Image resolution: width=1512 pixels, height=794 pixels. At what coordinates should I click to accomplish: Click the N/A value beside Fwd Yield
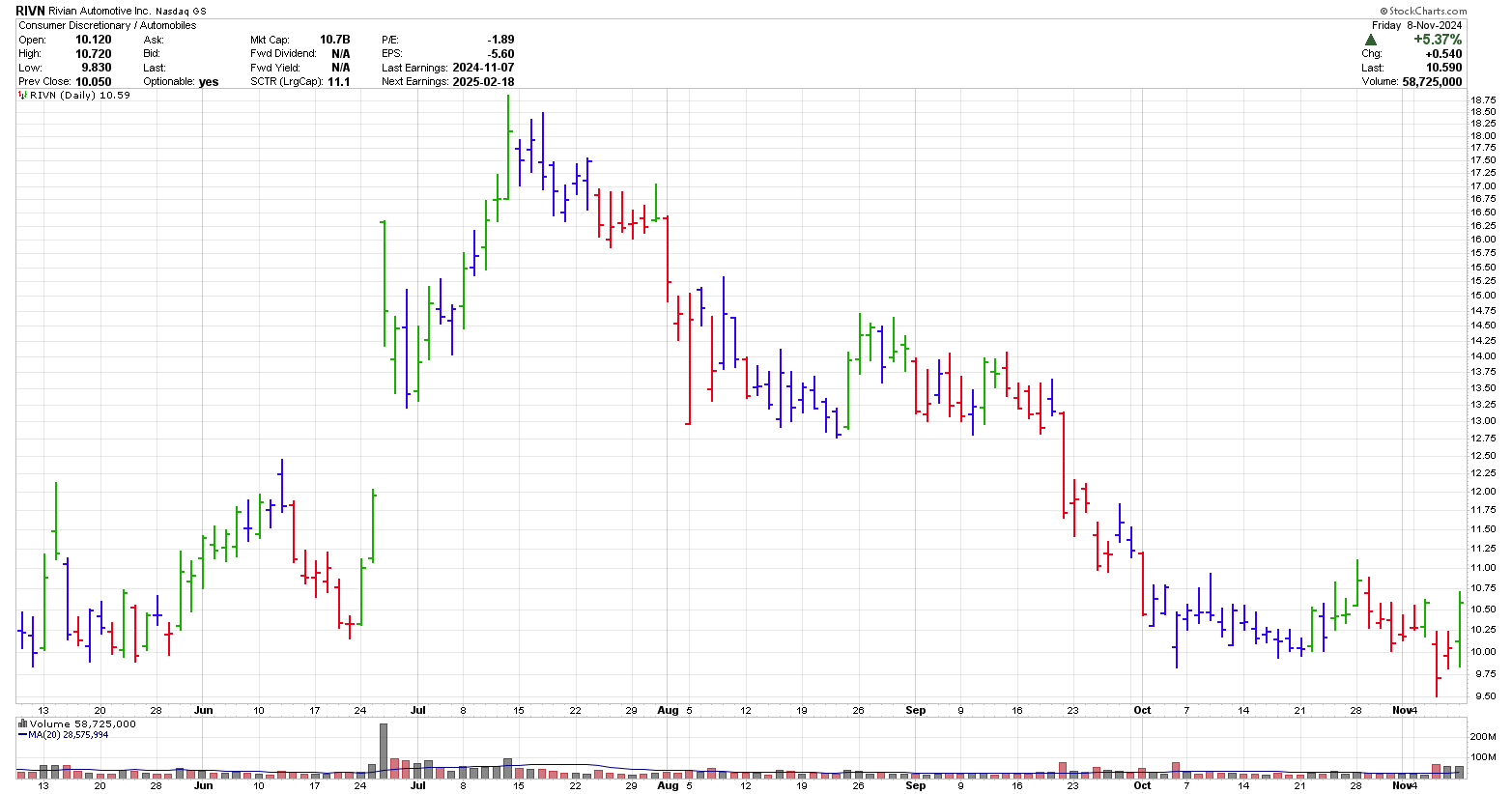pos(341,68)
